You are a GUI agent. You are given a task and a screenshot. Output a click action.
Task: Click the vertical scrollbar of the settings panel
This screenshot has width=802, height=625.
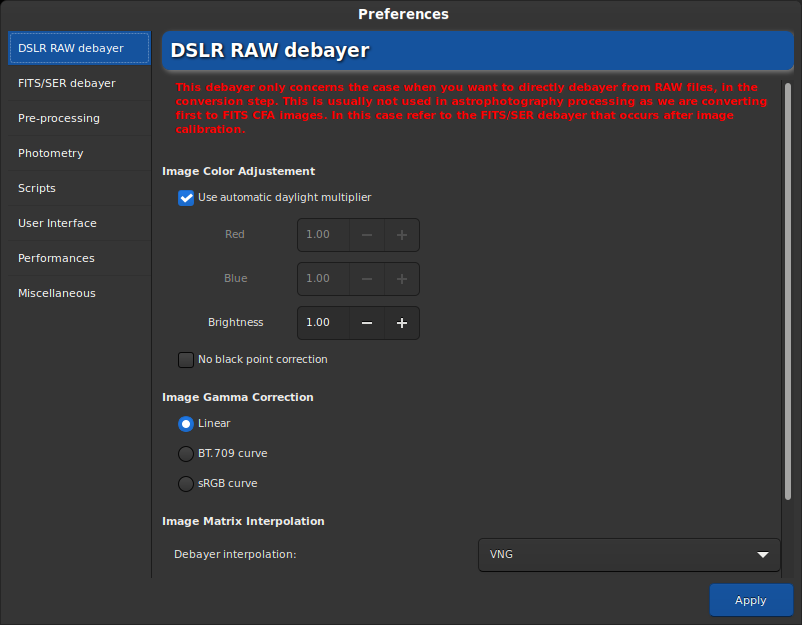coord(788,291)
